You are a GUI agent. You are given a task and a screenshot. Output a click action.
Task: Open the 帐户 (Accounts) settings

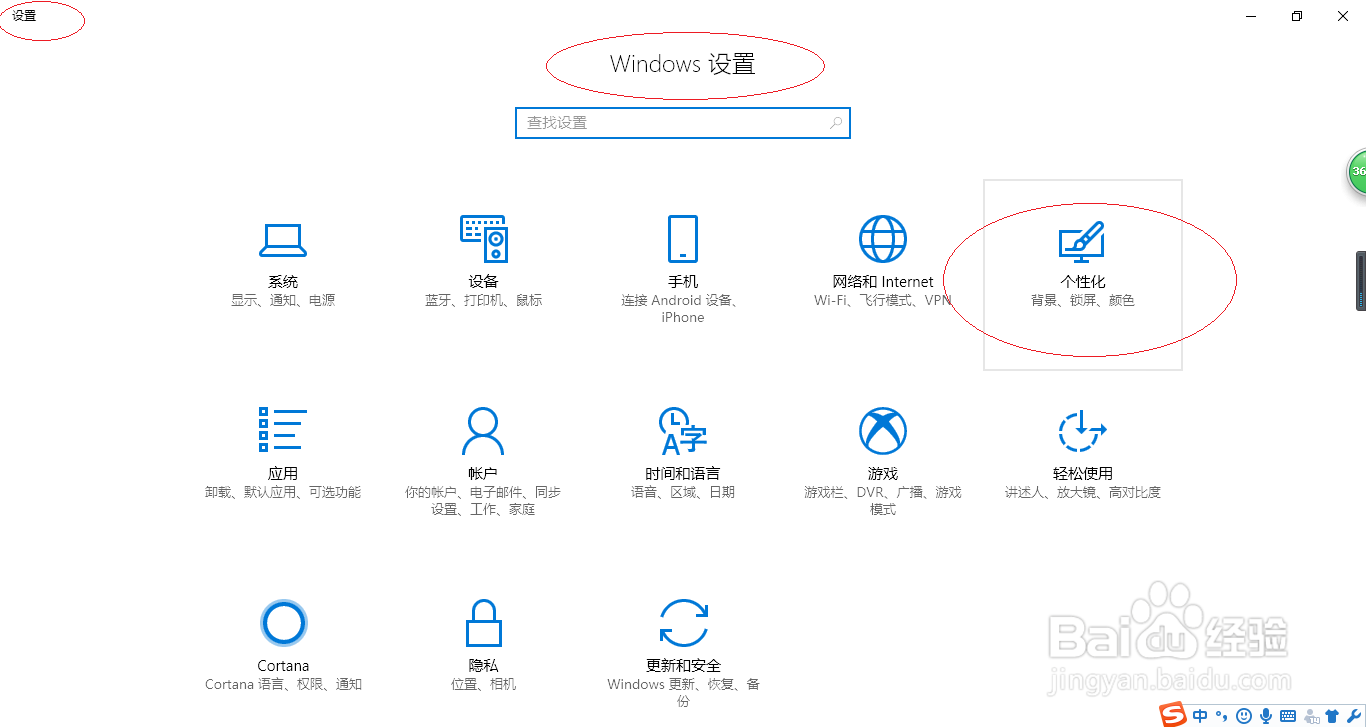click(483, 462)
